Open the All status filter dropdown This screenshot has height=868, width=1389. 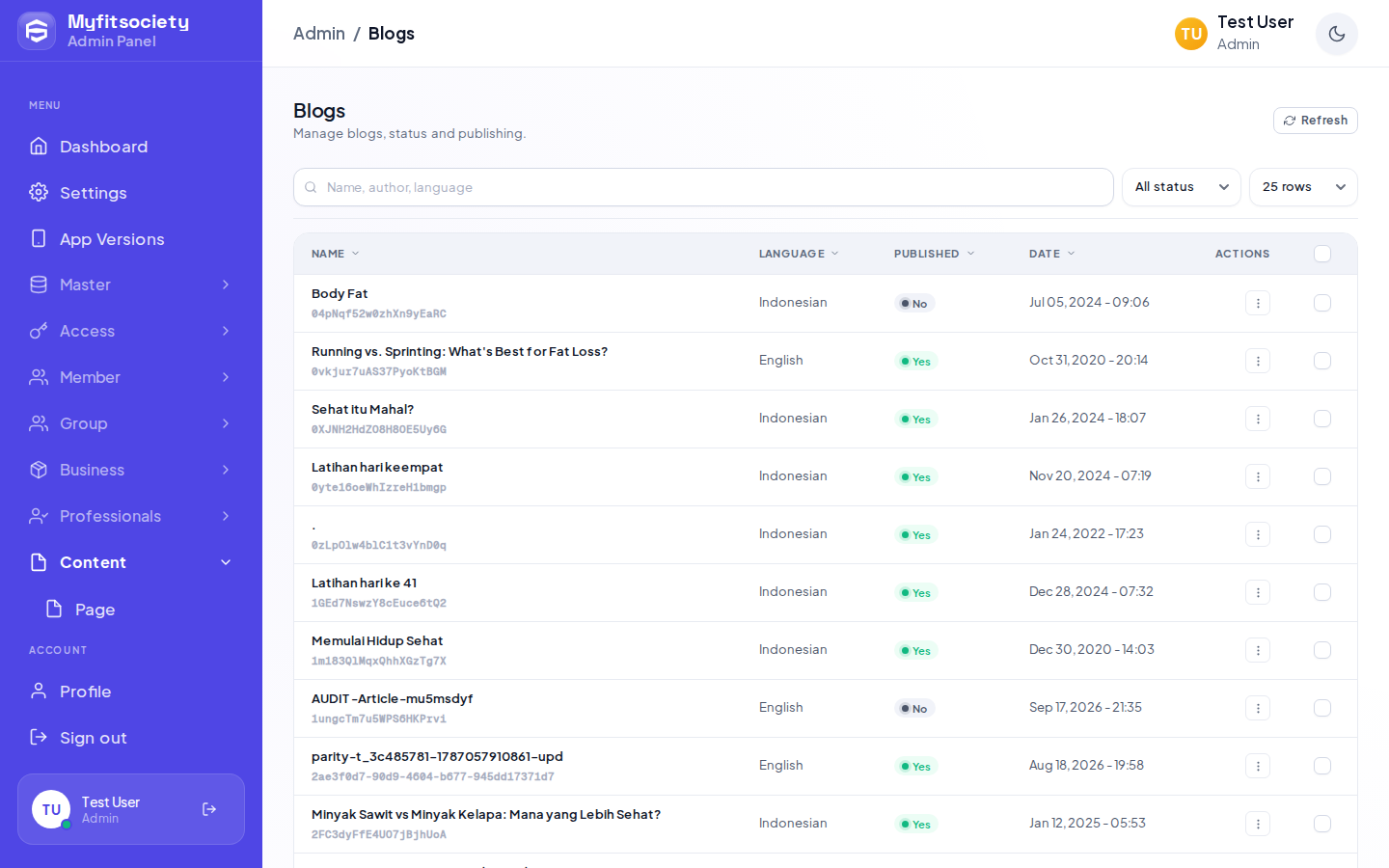(1182, 187)
